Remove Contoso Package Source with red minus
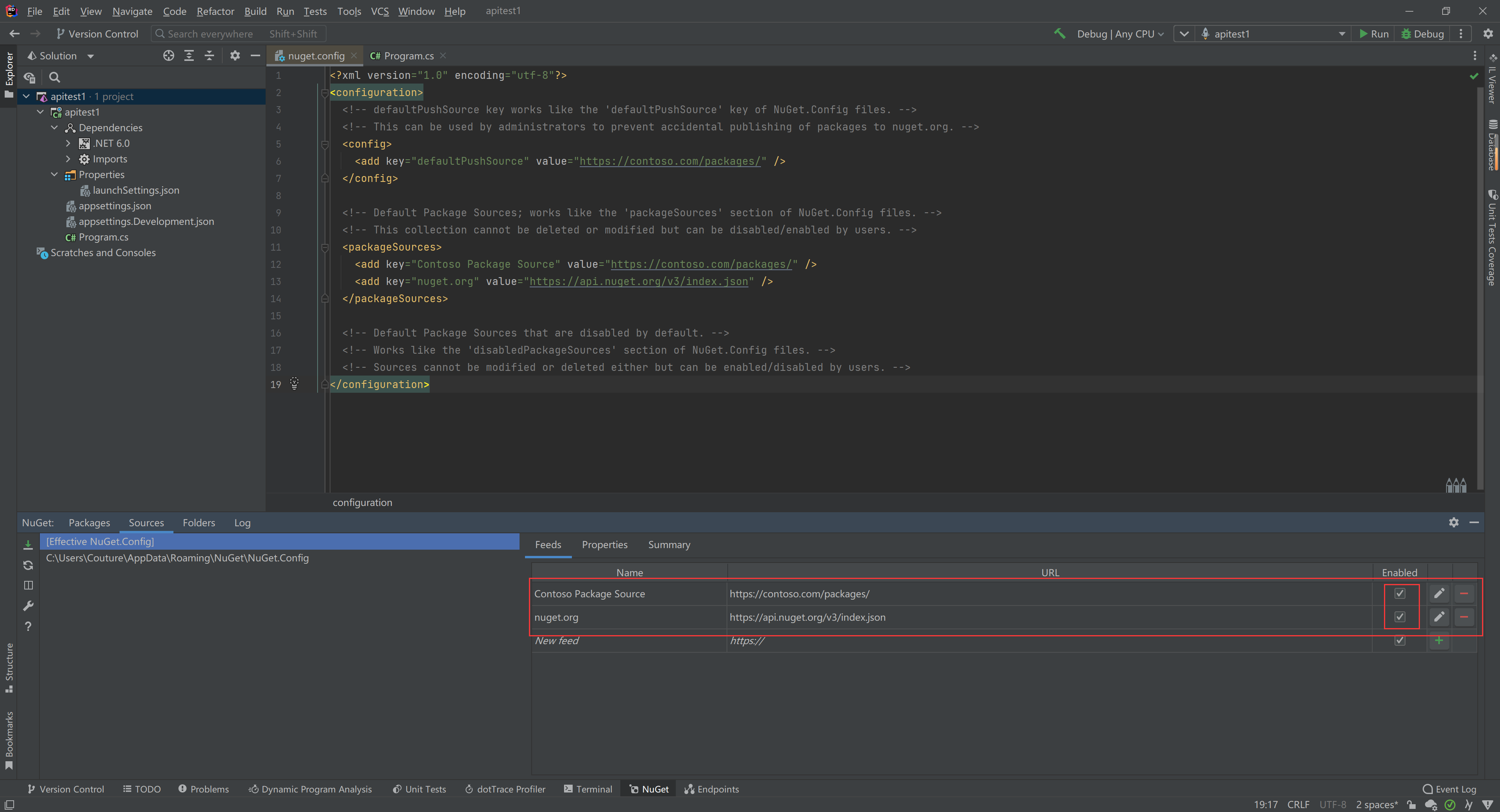This screenshot has height=812, width=1500. [x=1464, y=594]
